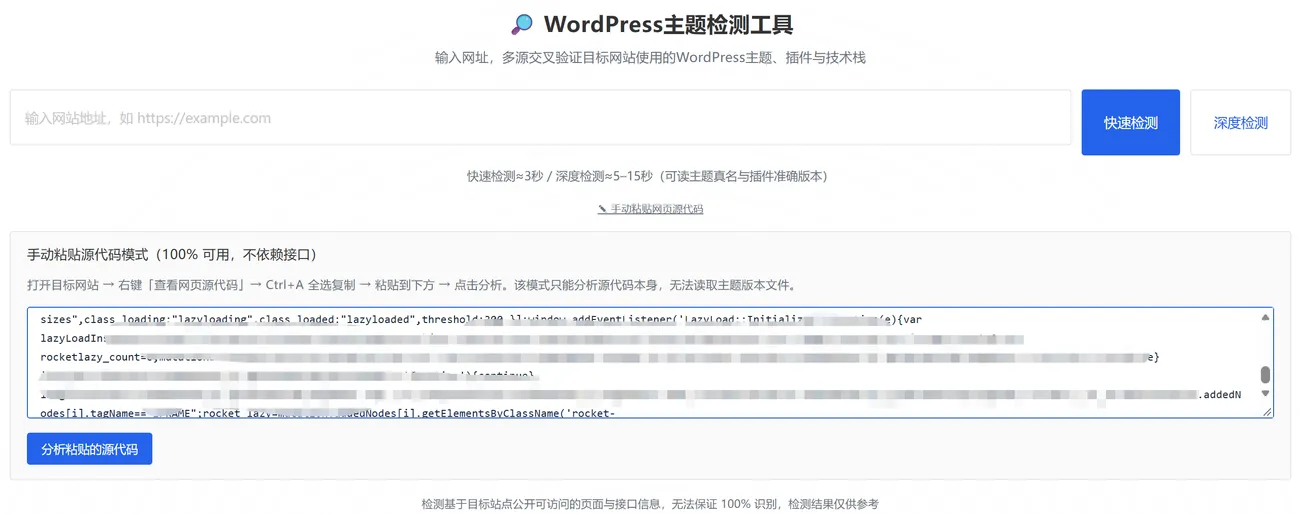This screenshot has height=514, width=1300.
Task: Click the 手动粘贴源代码模式 panel heading
Action: [172, 255]
